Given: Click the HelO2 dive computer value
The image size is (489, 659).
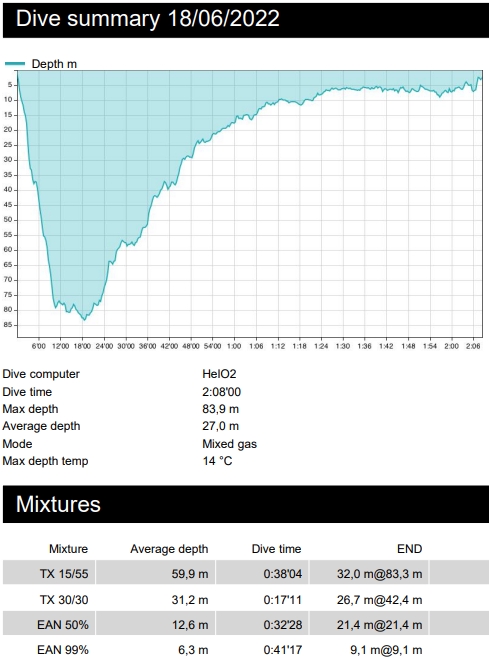Looking at the screenshot, I should 219,374.
